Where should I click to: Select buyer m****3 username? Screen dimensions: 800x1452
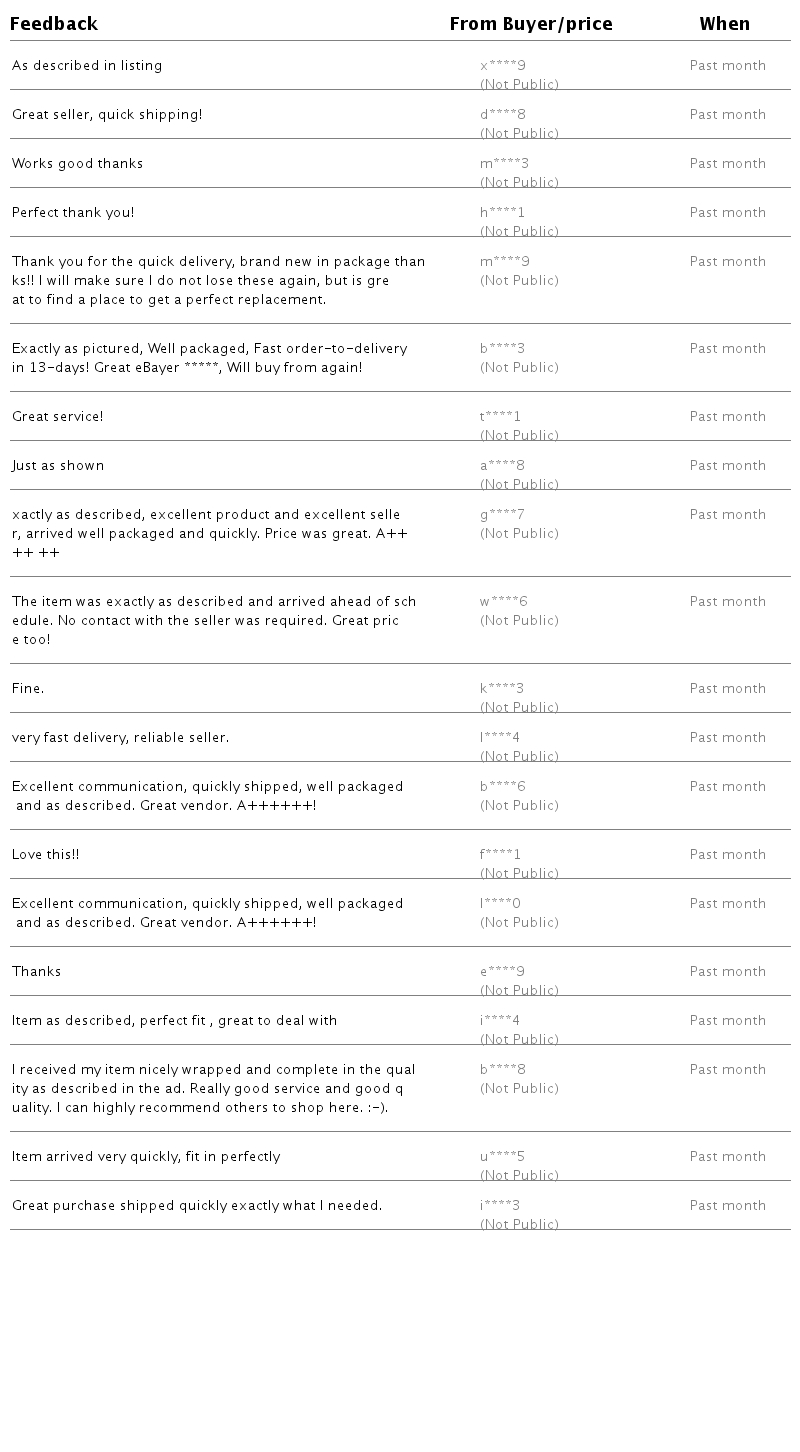(504, 164)
